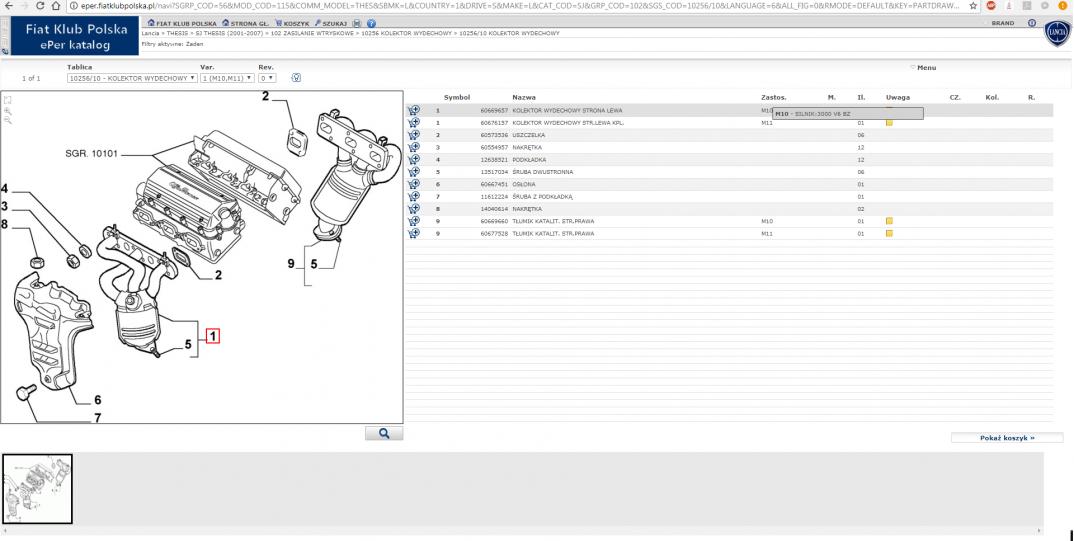The width and height of the screenshot is (1074, 541).
Task: Open the Rev. dropdown showing 0
Action: 267,78
